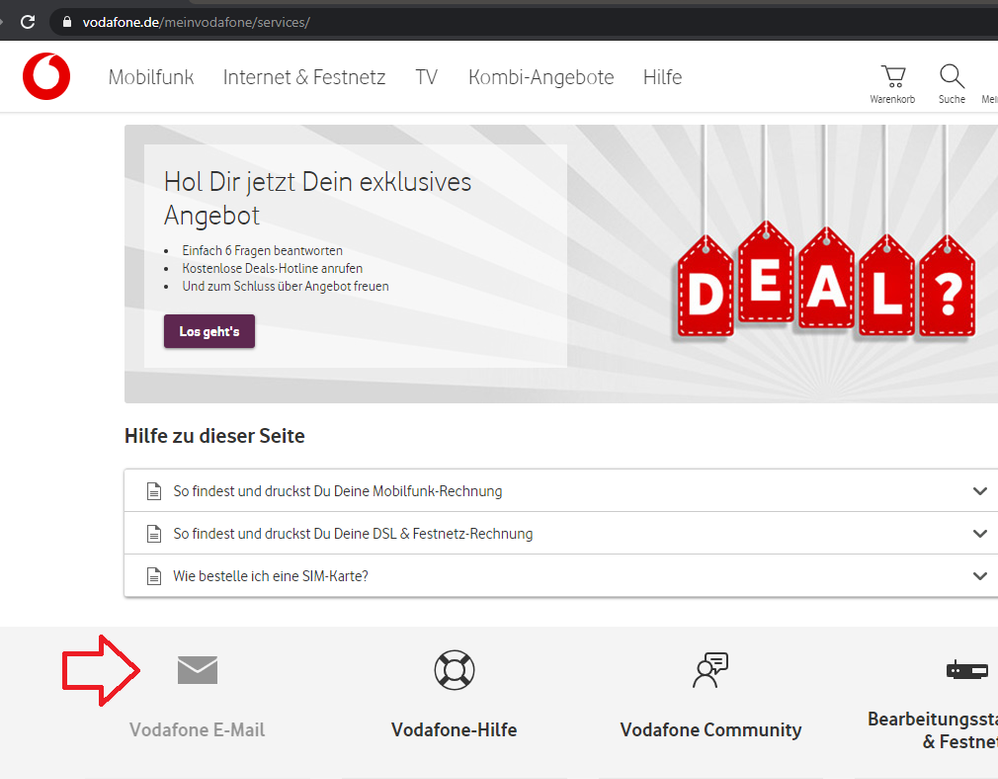
Task: Click 'Einfach 6 Fragen beantworten' bullet
Action: coord(262,251)
